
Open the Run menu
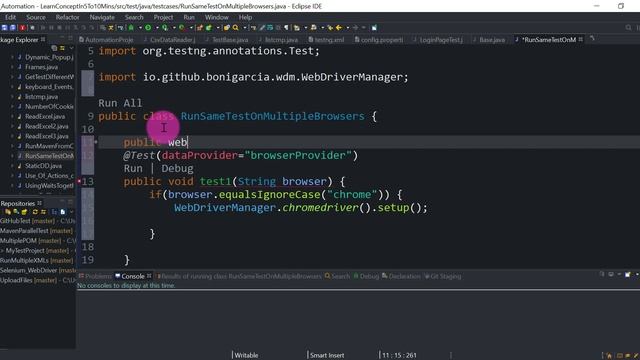point(189,17)
